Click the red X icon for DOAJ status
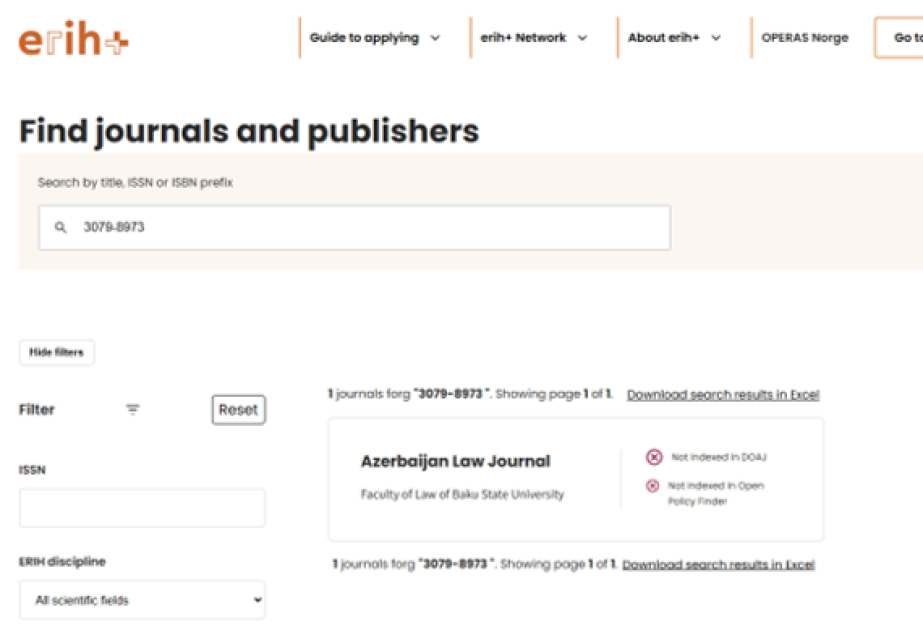 click(x=654, y=457)
